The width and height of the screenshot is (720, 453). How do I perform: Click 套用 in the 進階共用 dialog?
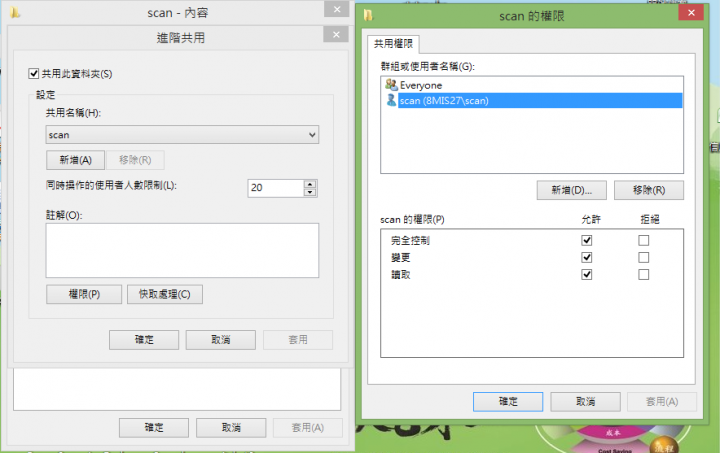pos(298,340)
